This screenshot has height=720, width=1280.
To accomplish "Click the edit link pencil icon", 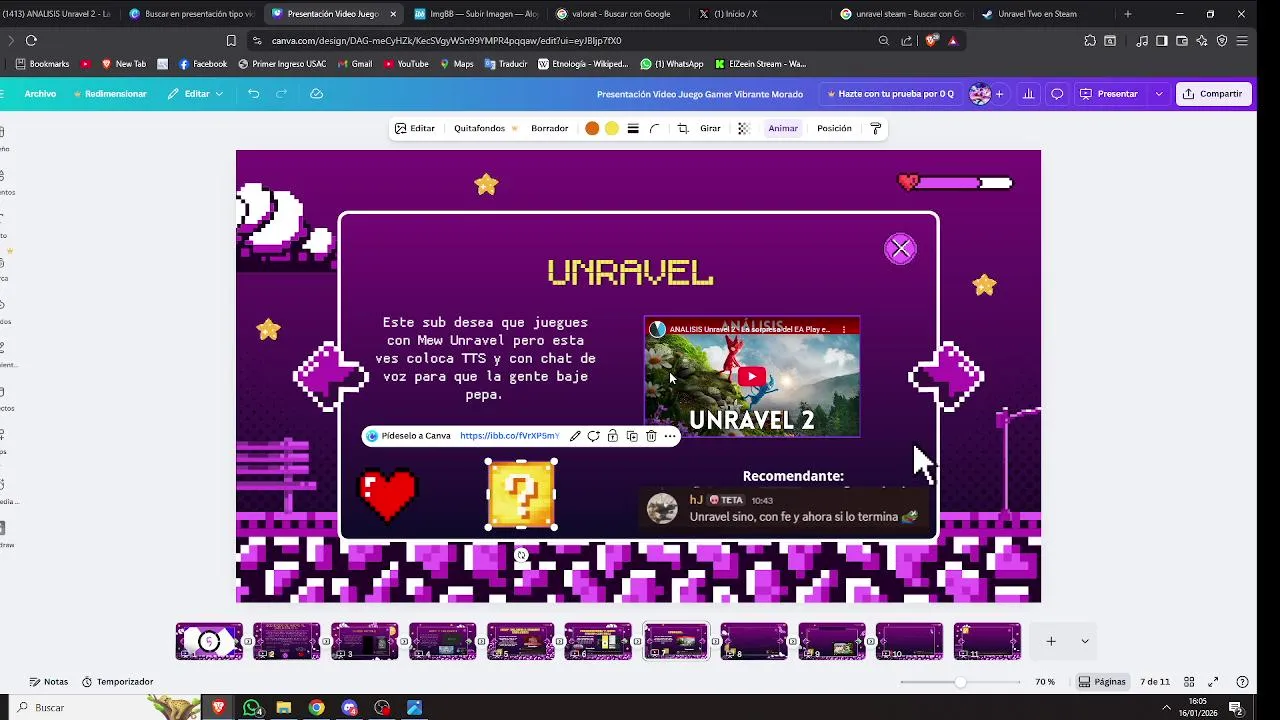I will [575, 436].
